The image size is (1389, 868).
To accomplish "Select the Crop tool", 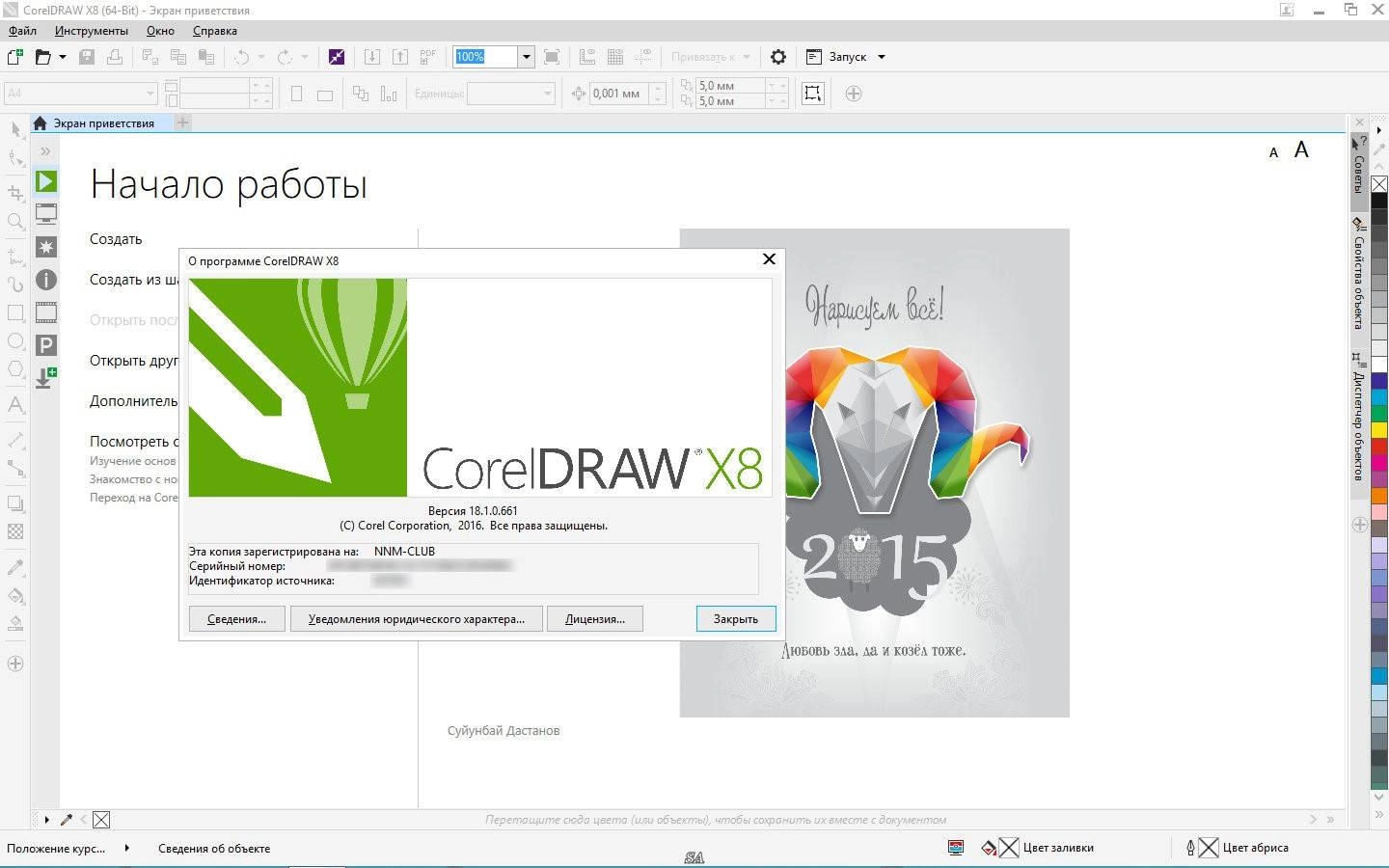I will click(15, 193).
